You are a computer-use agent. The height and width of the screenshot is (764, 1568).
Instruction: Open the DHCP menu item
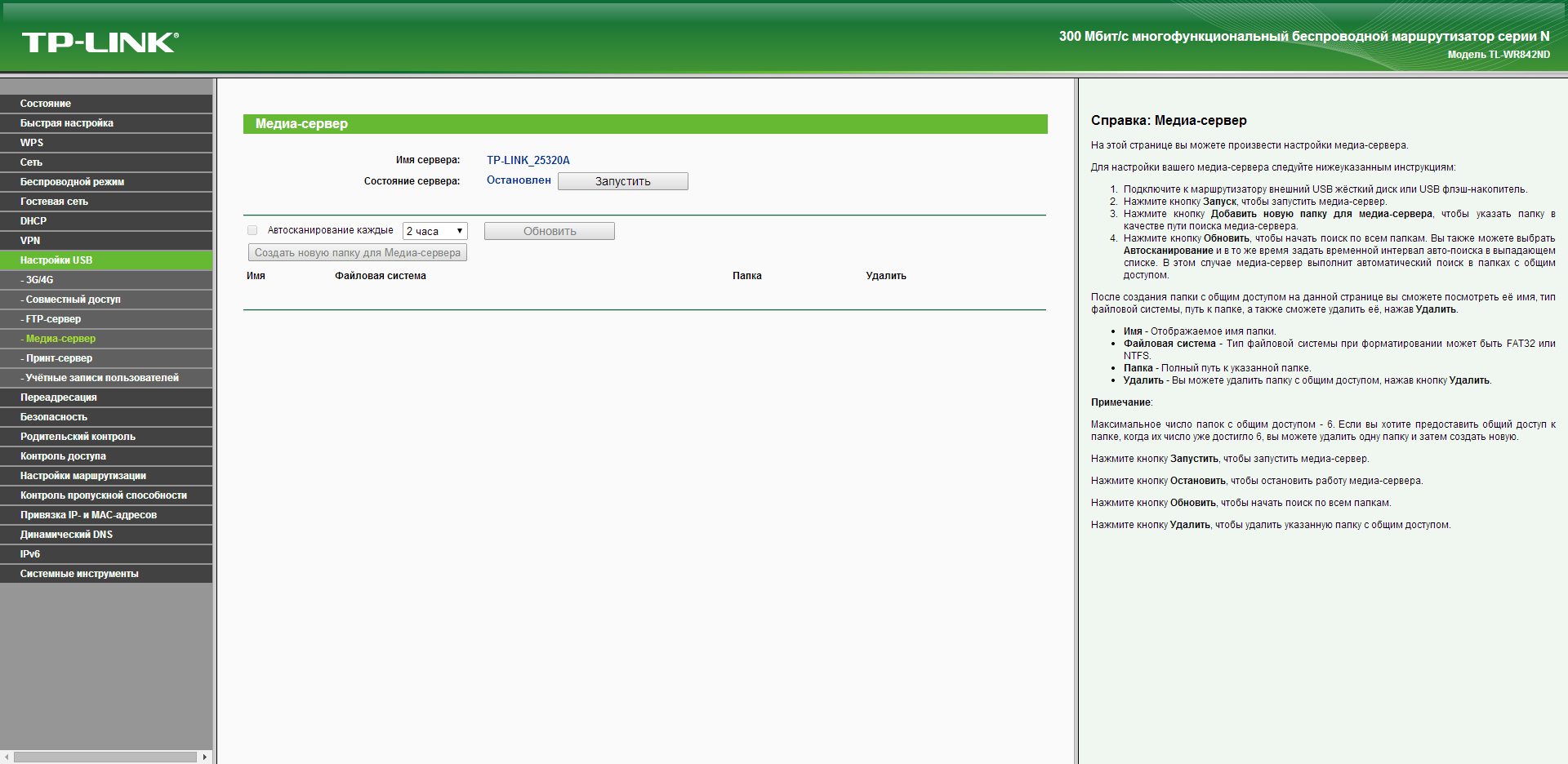click(106, 221)
